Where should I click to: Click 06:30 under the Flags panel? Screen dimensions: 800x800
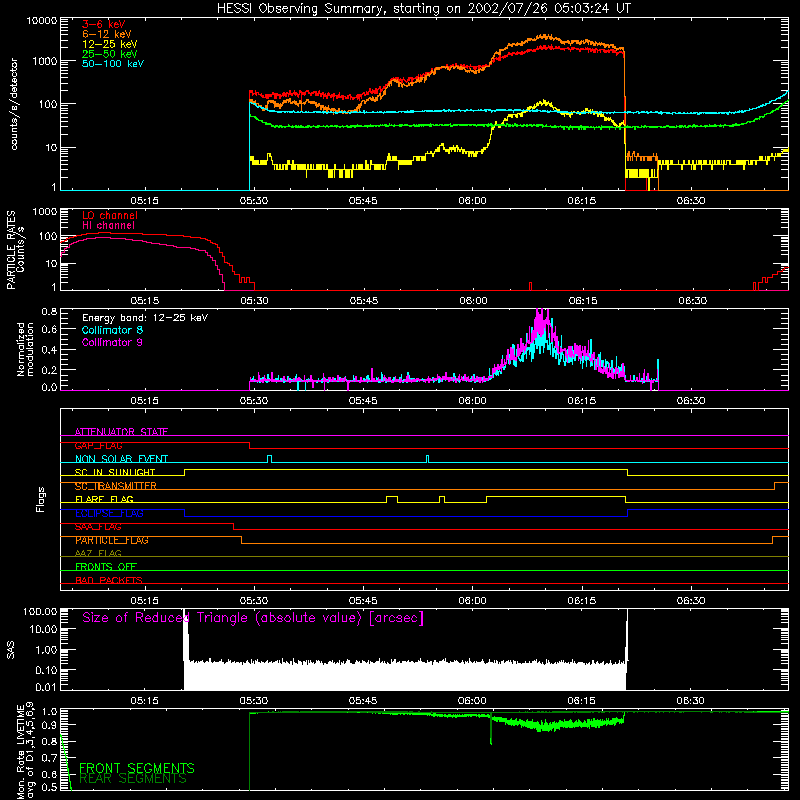(691, 601)
